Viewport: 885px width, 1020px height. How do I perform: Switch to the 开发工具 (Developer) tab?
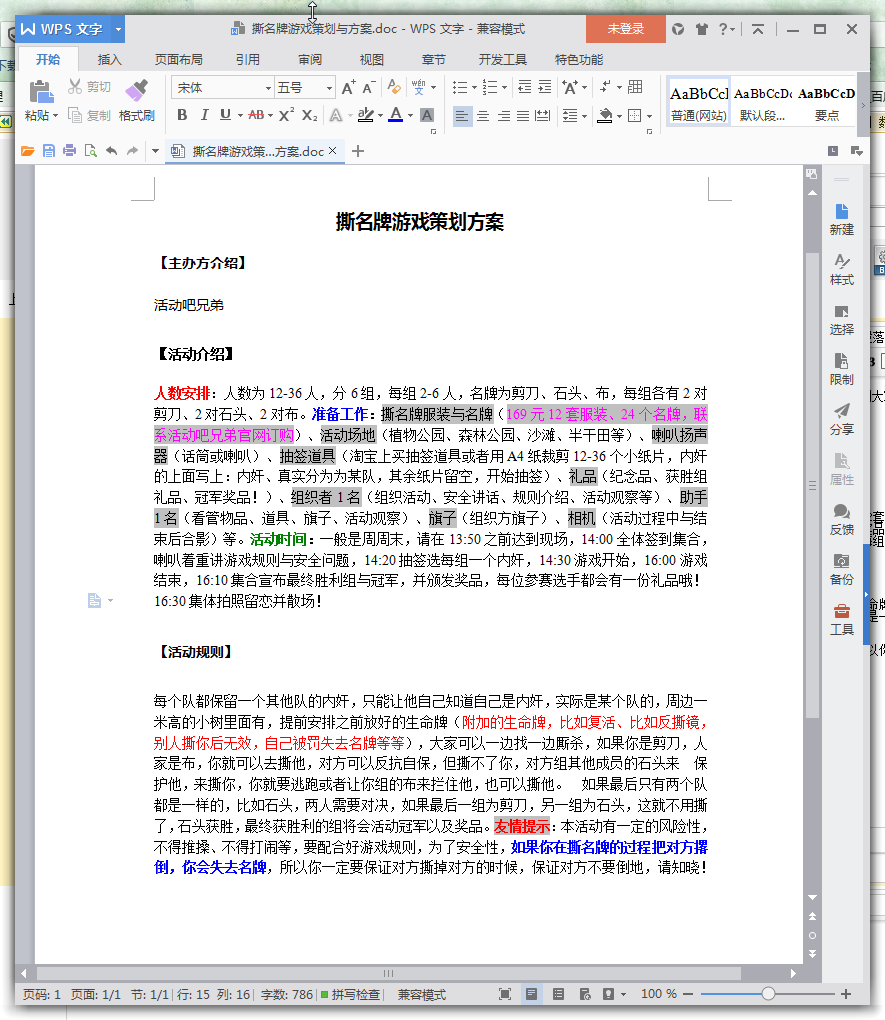(502, 60)
